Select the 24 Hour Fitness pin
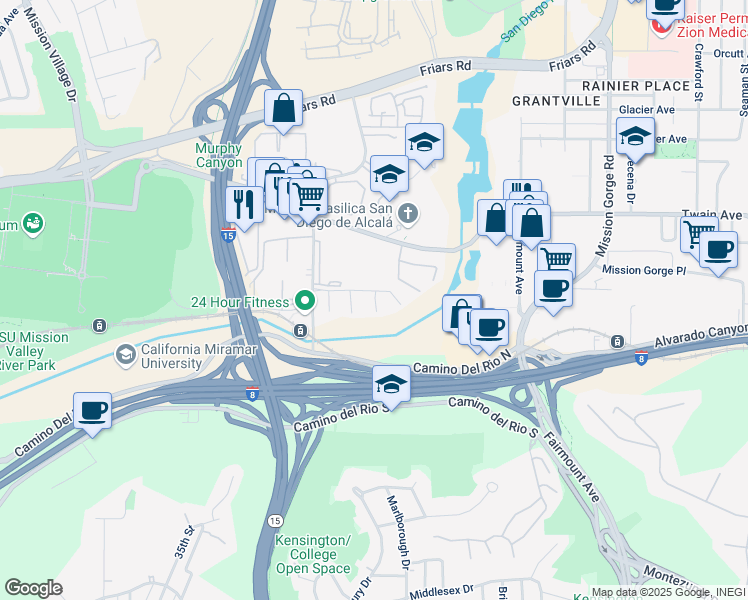Image resolution: width=748 pixels, height=600 pixels. (305, 302)
